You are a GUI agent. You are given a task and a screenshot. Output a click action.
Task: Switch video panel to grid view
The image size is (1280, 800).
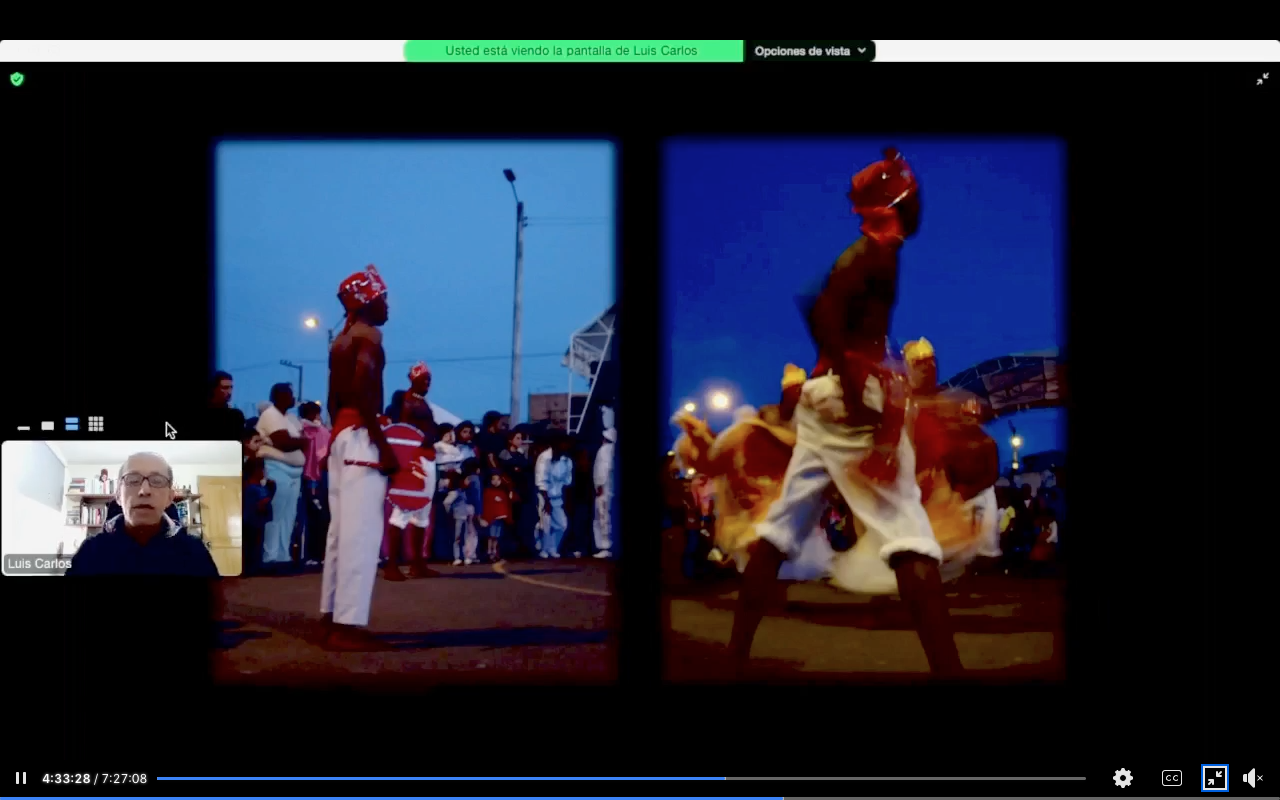[96, 425]
